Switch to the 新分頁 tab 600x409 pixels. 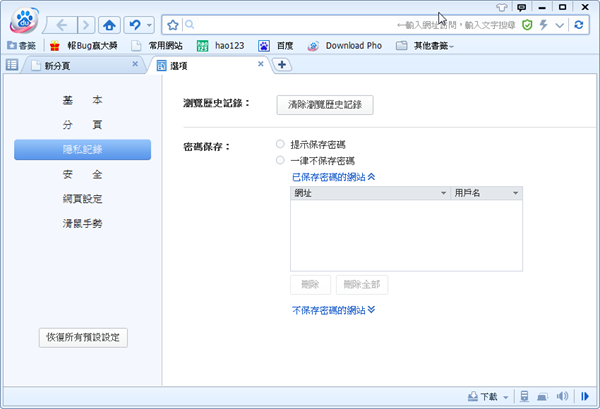(x=84, y=65)
